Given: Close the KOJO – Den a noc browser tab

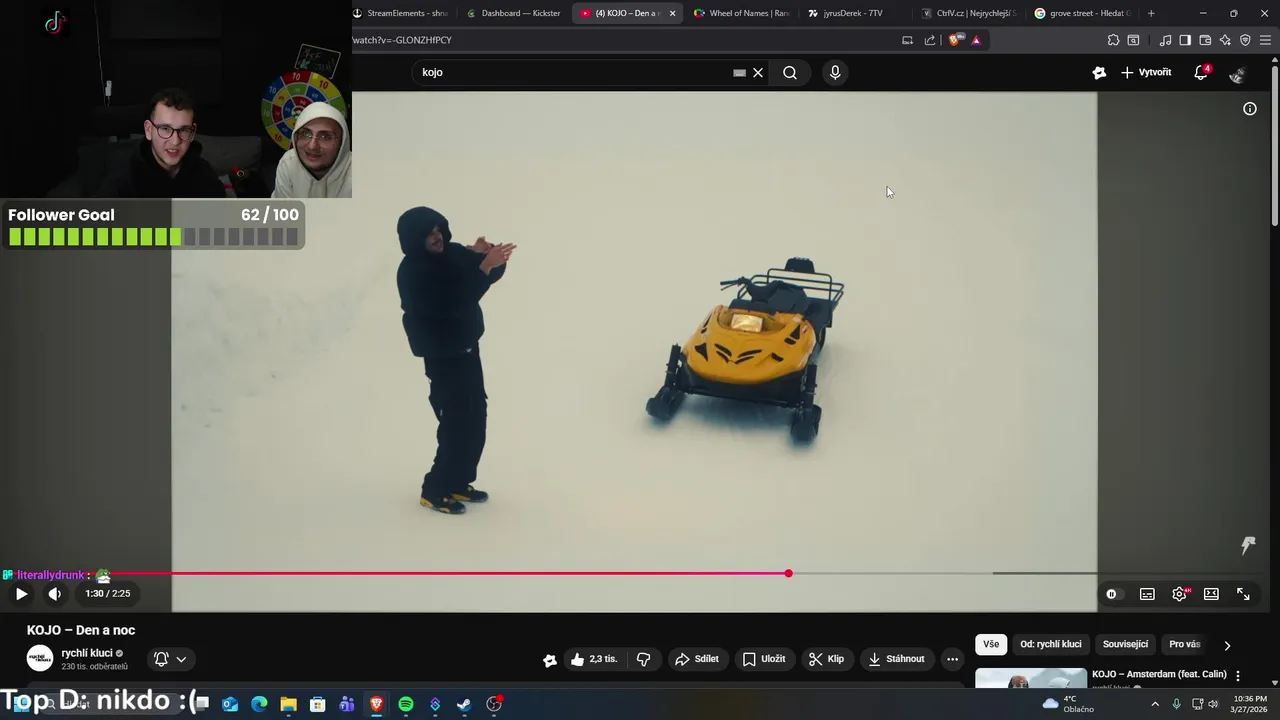Looking at the screenshot, I should tap(673, 13).
